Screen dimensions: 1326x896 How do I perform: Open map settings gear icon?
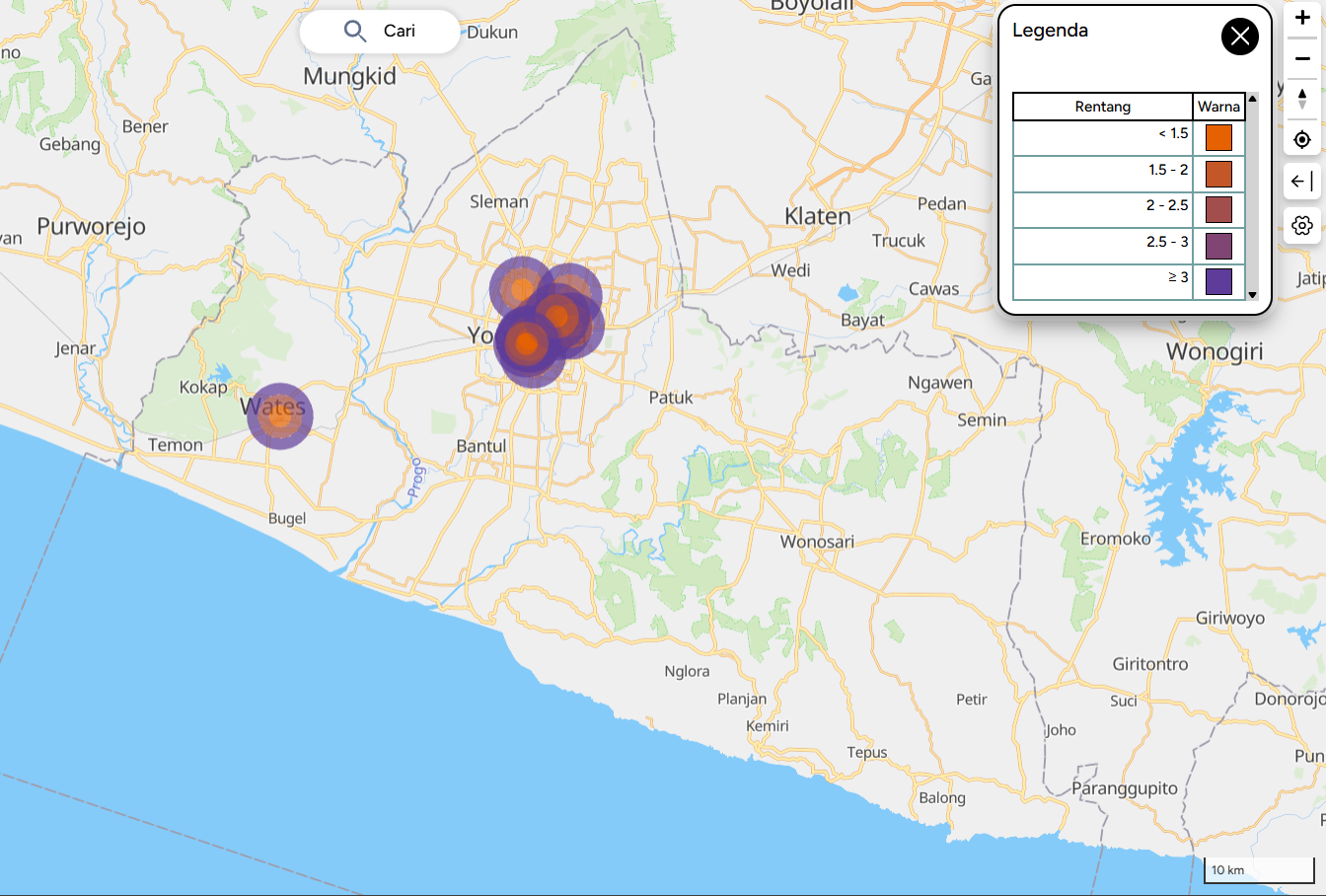pos(1302,226)
